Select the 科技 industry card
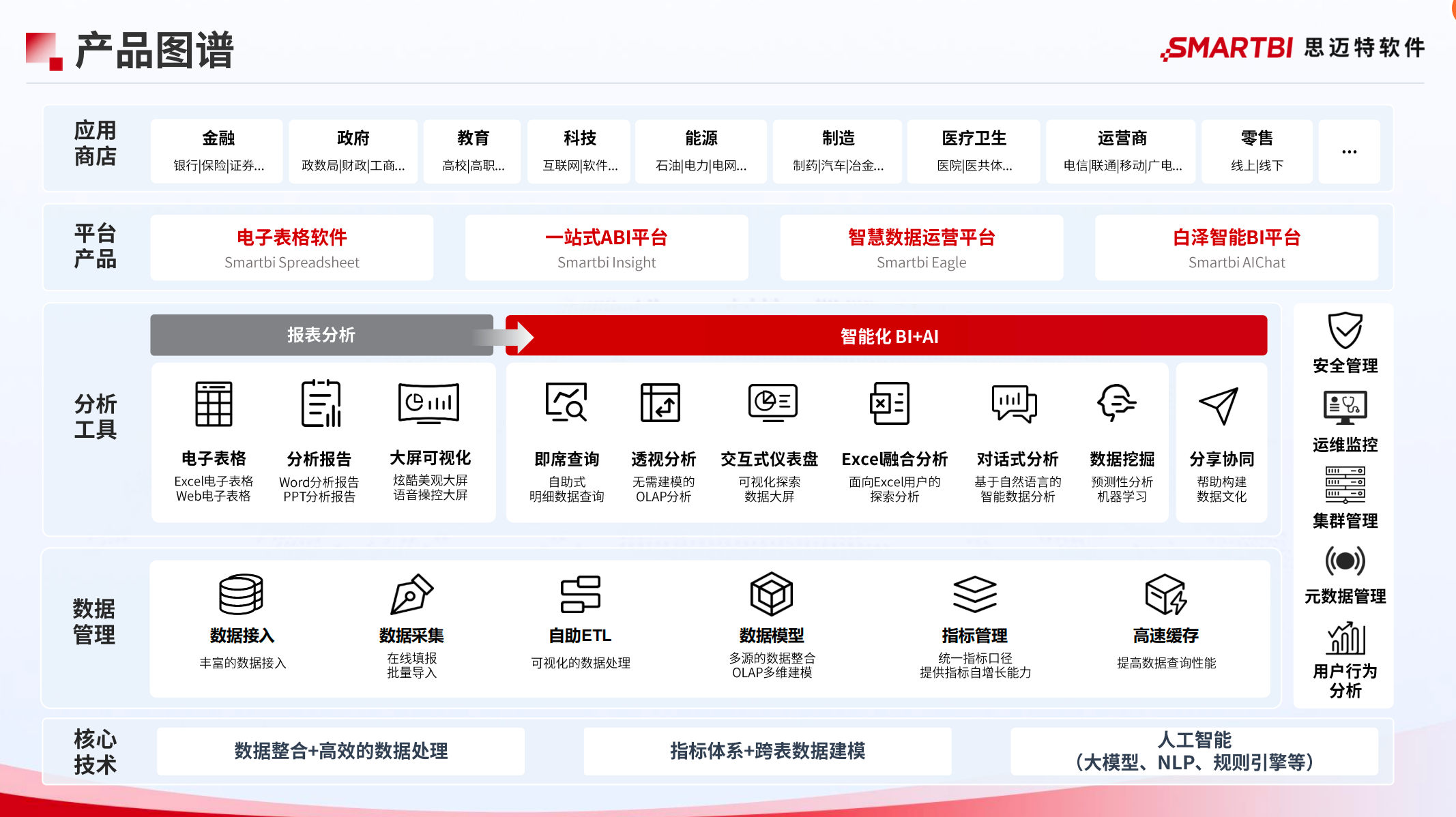 pos(579,151)
